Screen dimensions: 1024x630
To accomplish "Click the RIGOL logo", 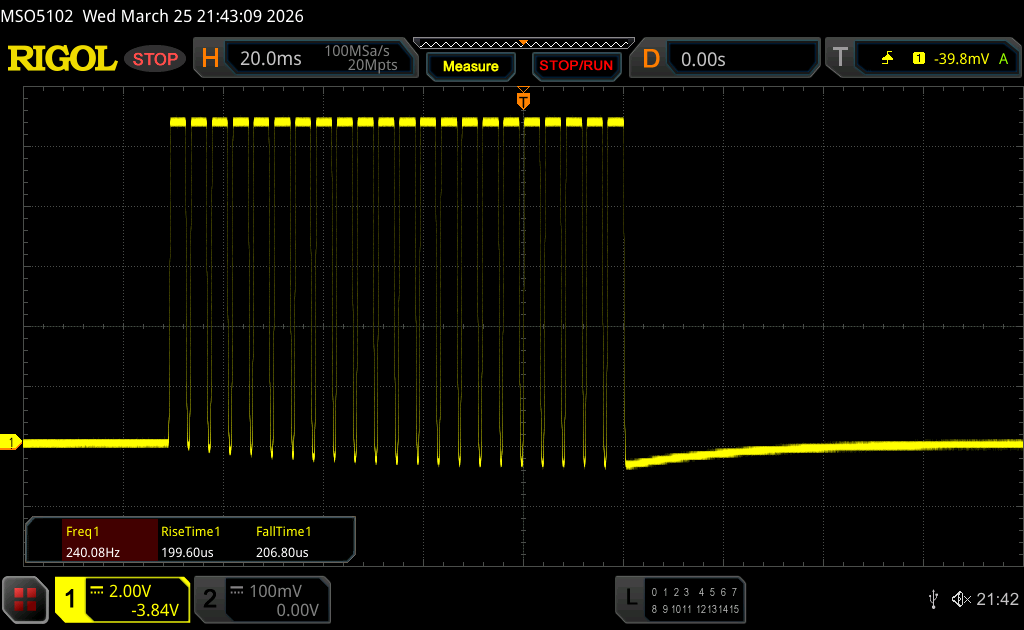I will pos(62,59).
